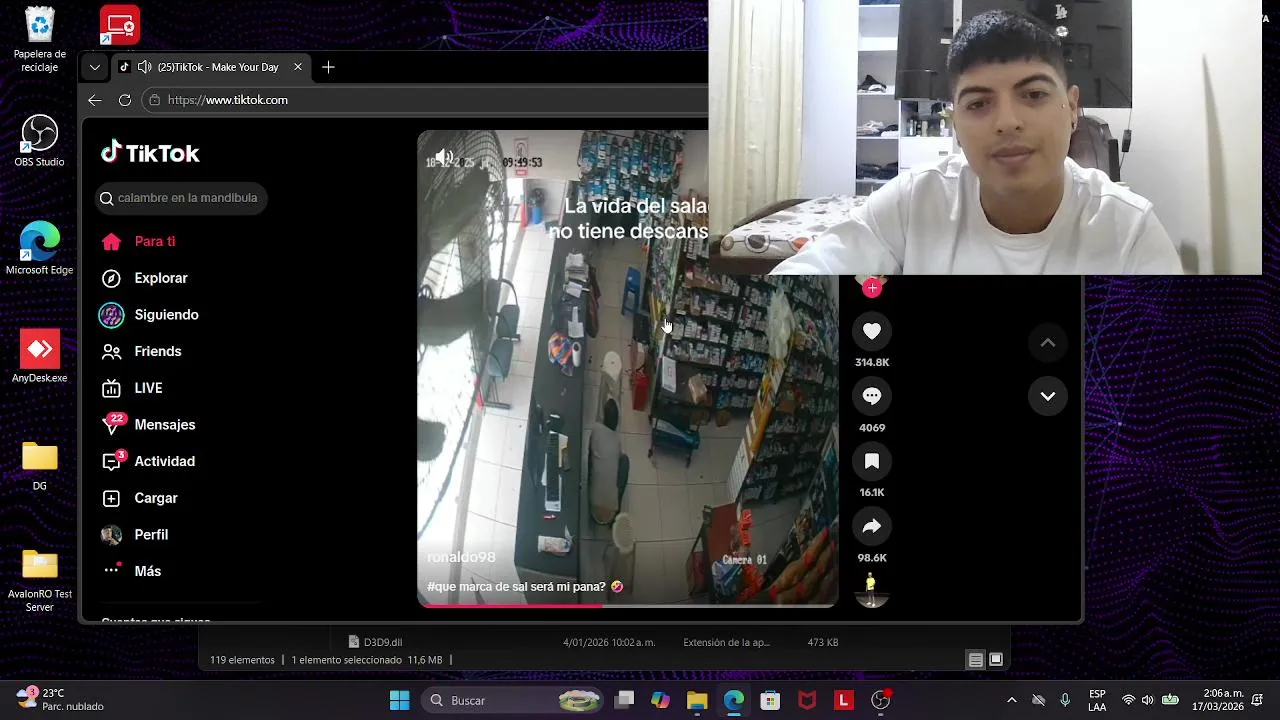Click the microphone tray icon
The width and height of the screenshot is (1280, 720).
click(1065, 700)
